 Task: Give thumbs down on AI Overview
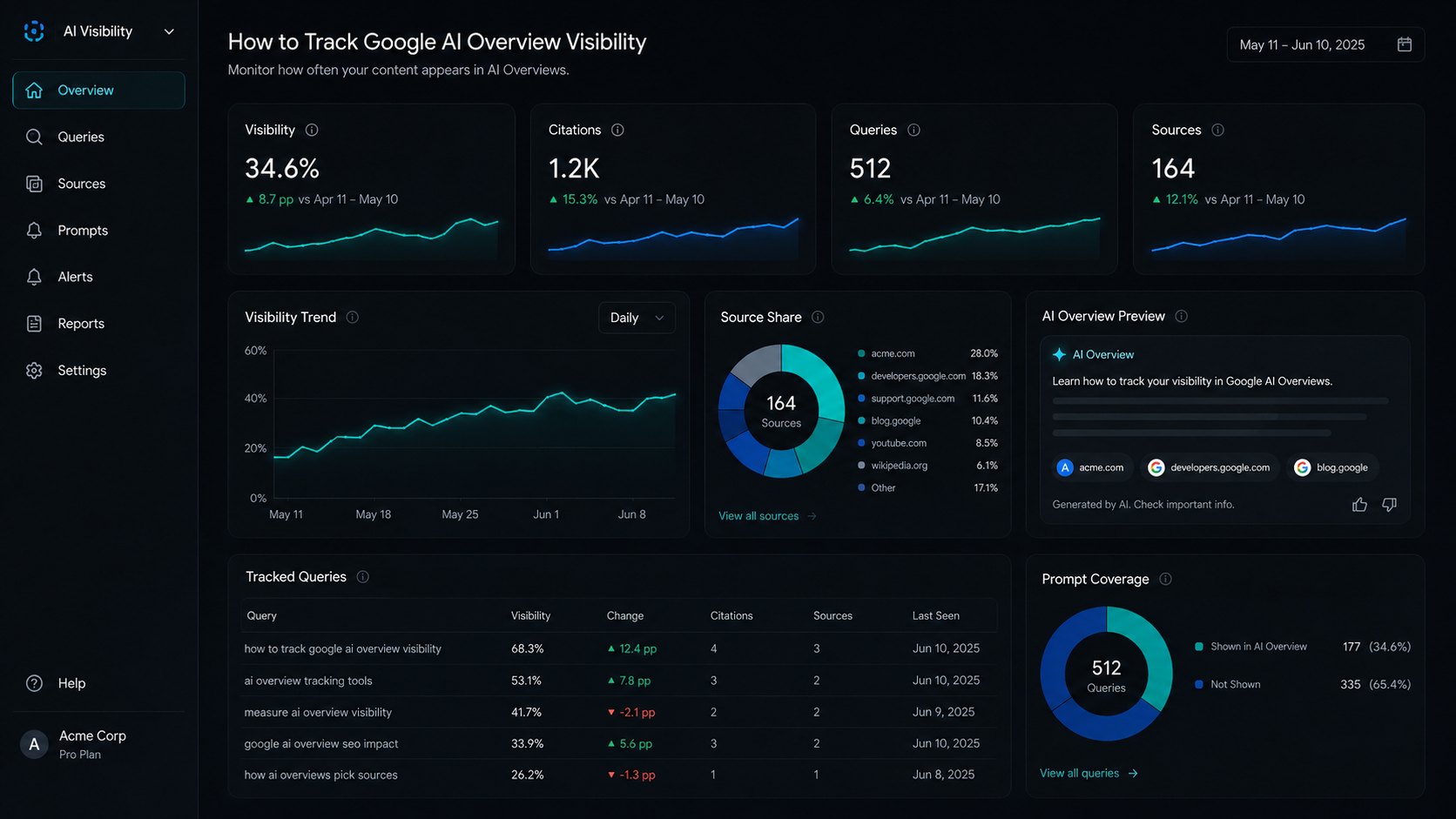tap(1389, 505)
